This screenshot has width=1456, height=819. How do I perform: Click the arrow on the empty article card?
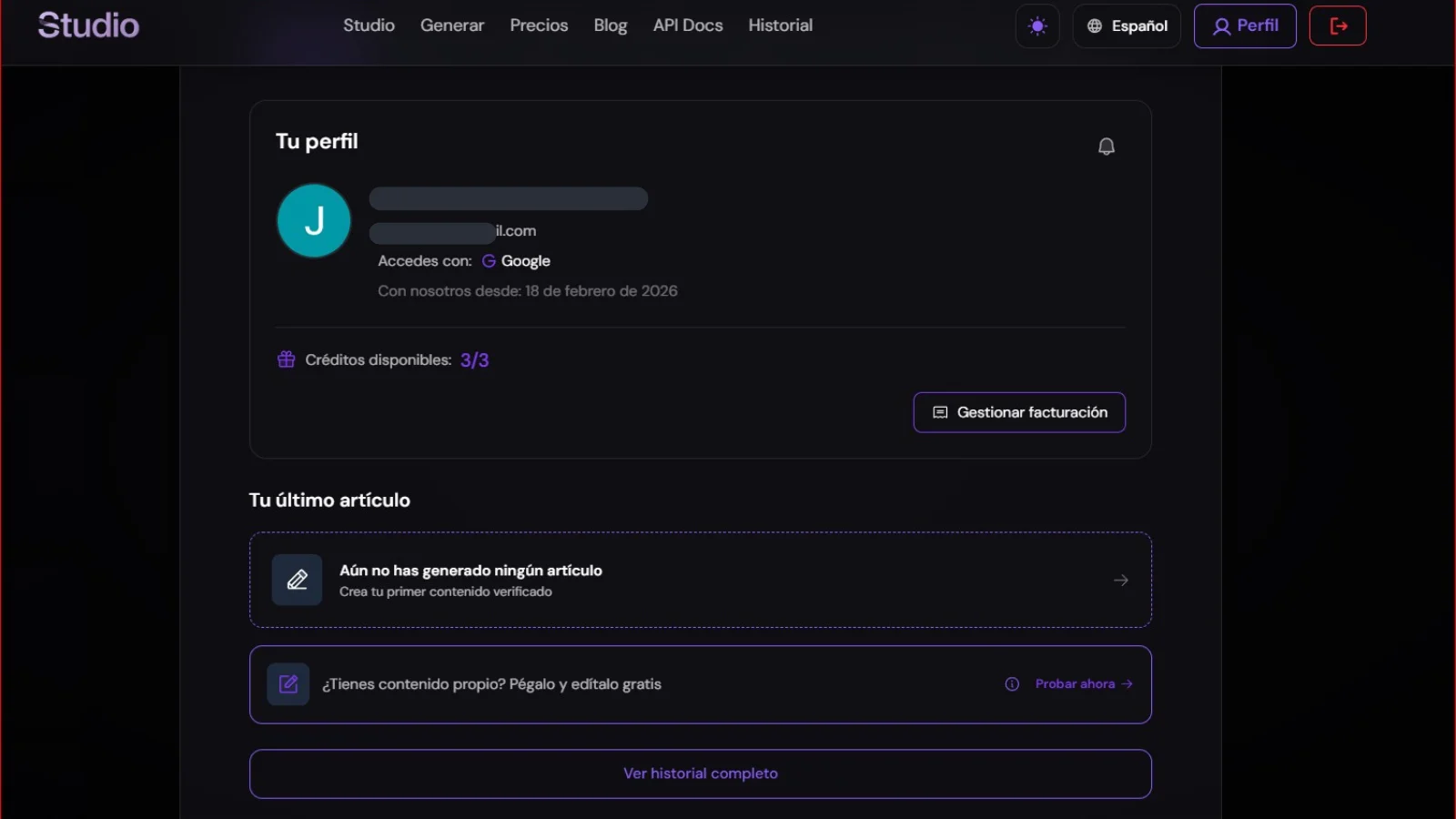click(x=1121, y=581)
